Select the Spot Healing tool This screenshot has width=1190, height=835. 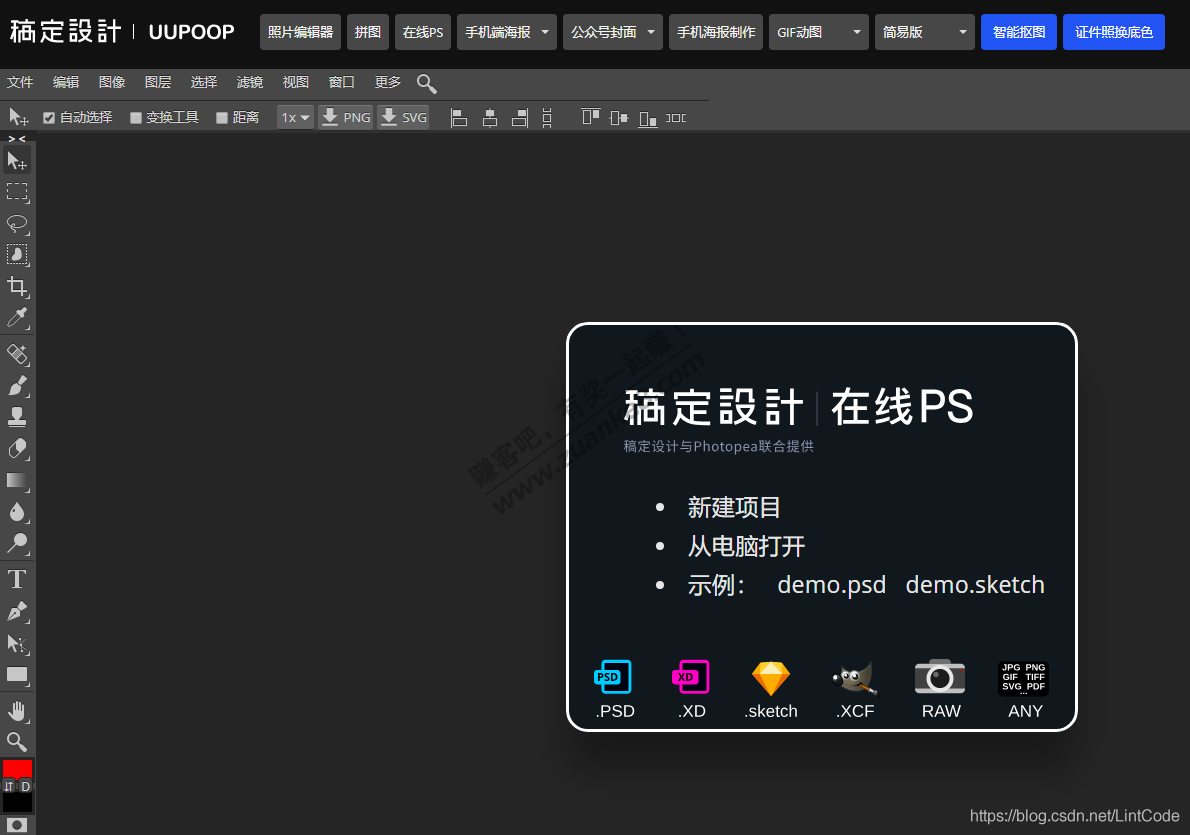[x=17, y=354]
